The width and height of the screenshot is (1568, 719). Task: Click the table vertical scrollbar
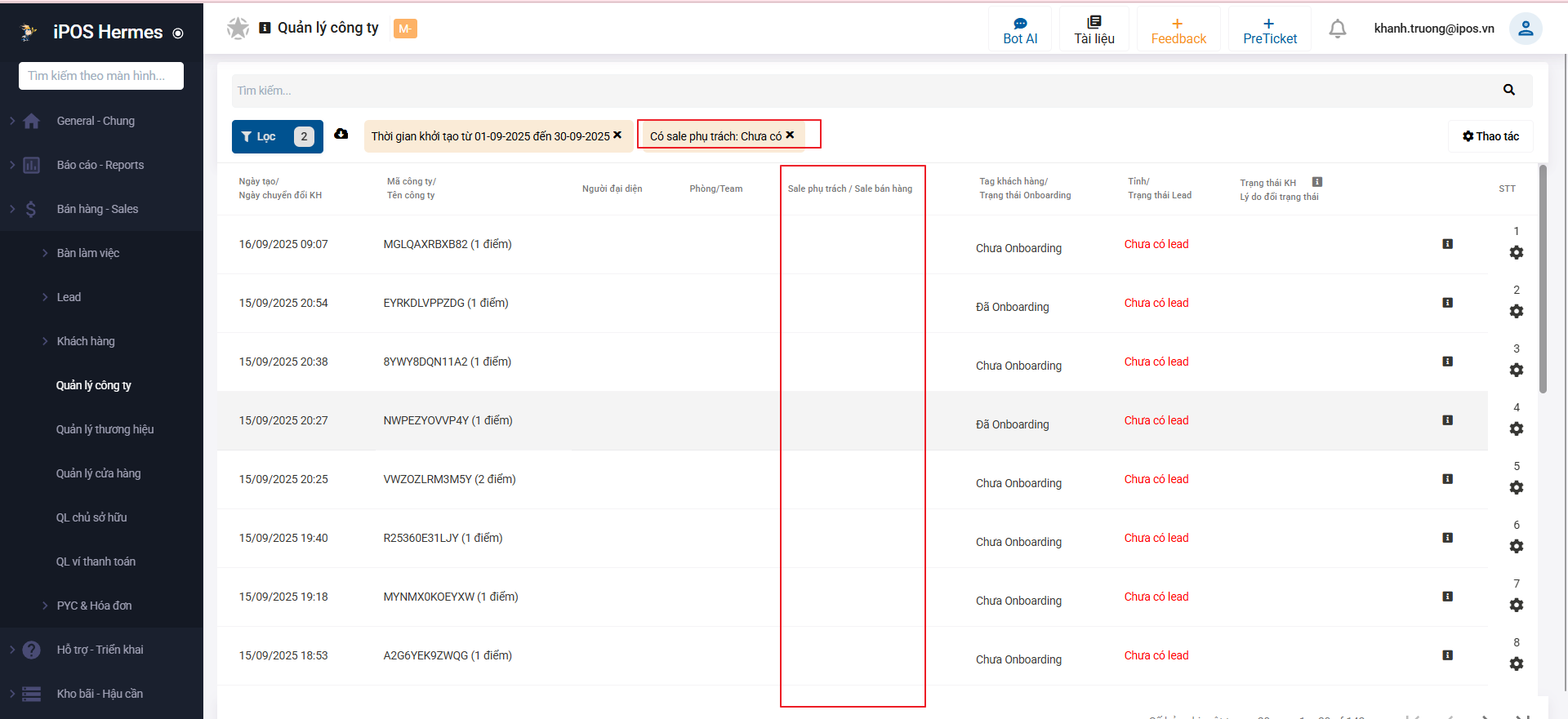[1543, 279]
